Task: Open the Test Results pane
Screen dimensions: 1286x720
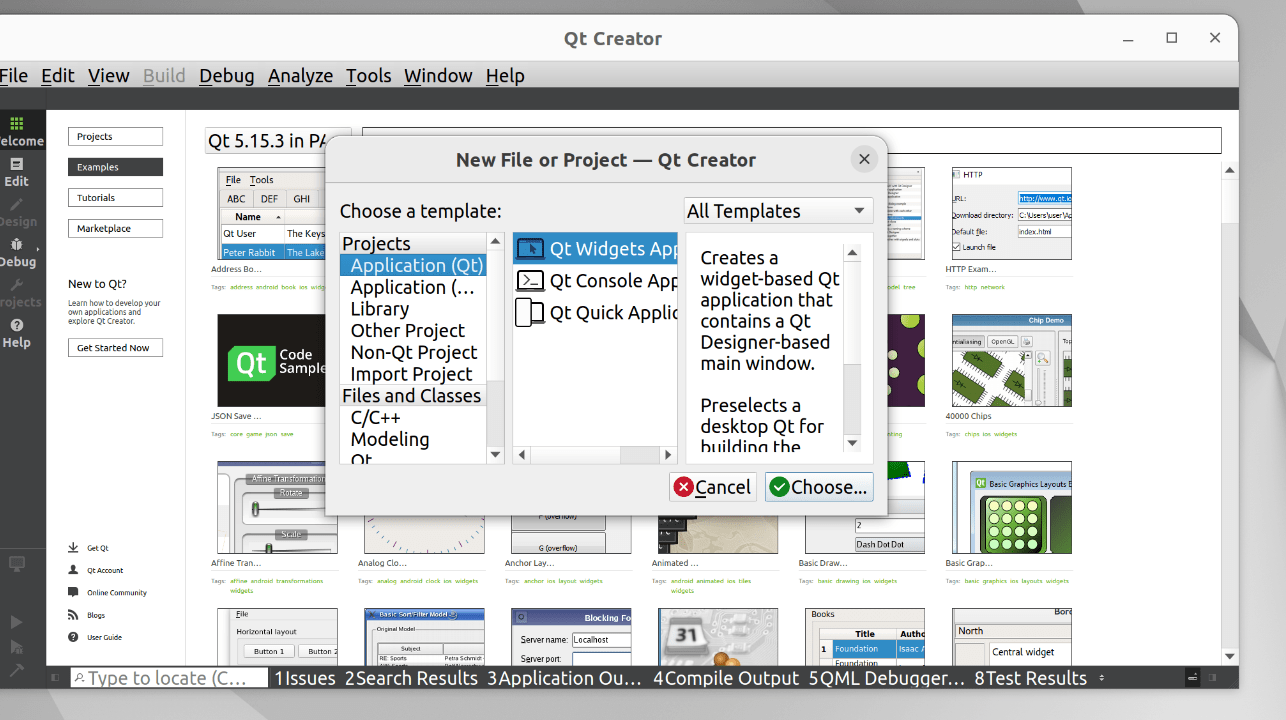Action: coord(1030,678)
